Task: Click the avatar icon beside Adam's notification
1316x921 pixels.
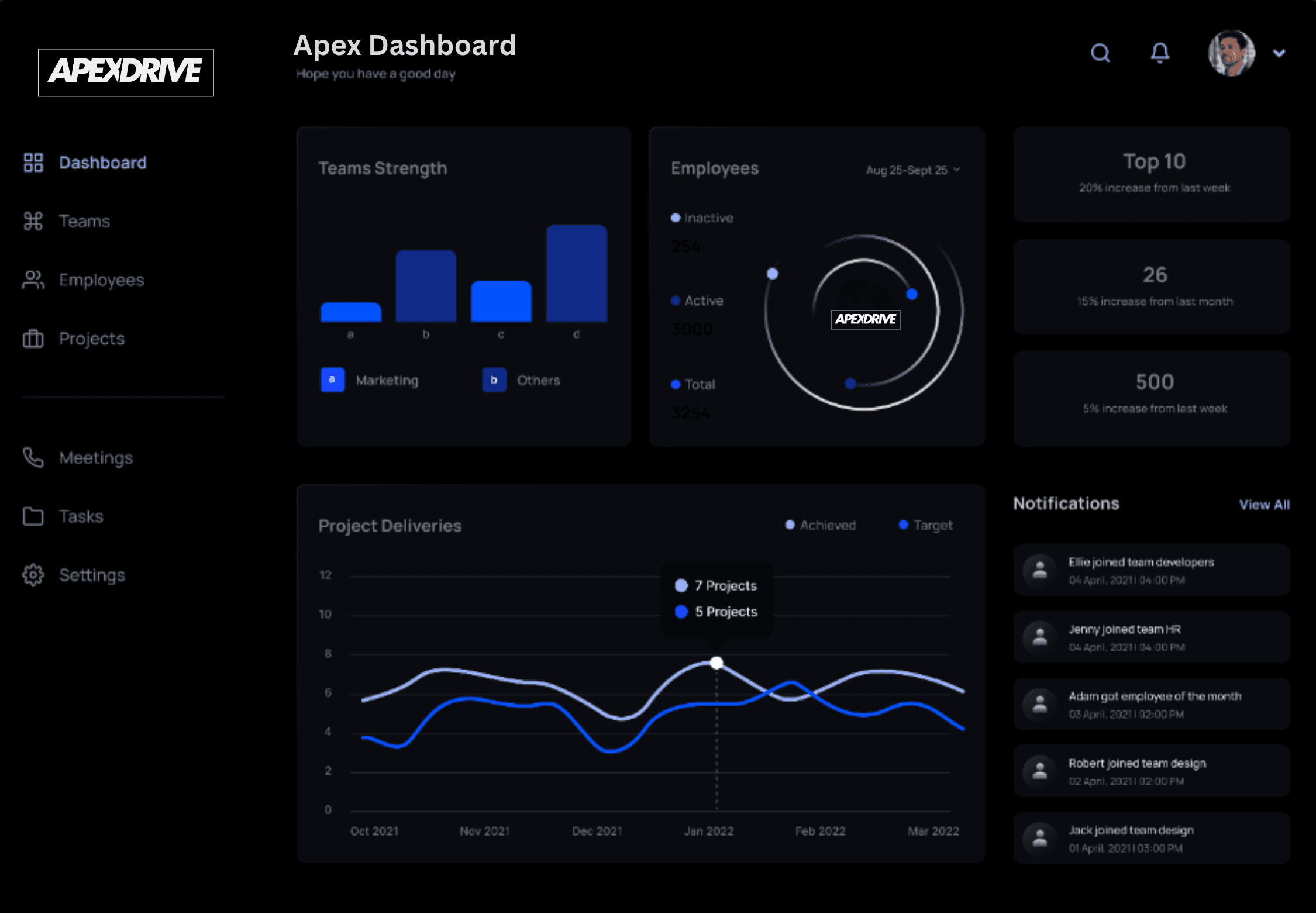Action: pos(1040,704)
